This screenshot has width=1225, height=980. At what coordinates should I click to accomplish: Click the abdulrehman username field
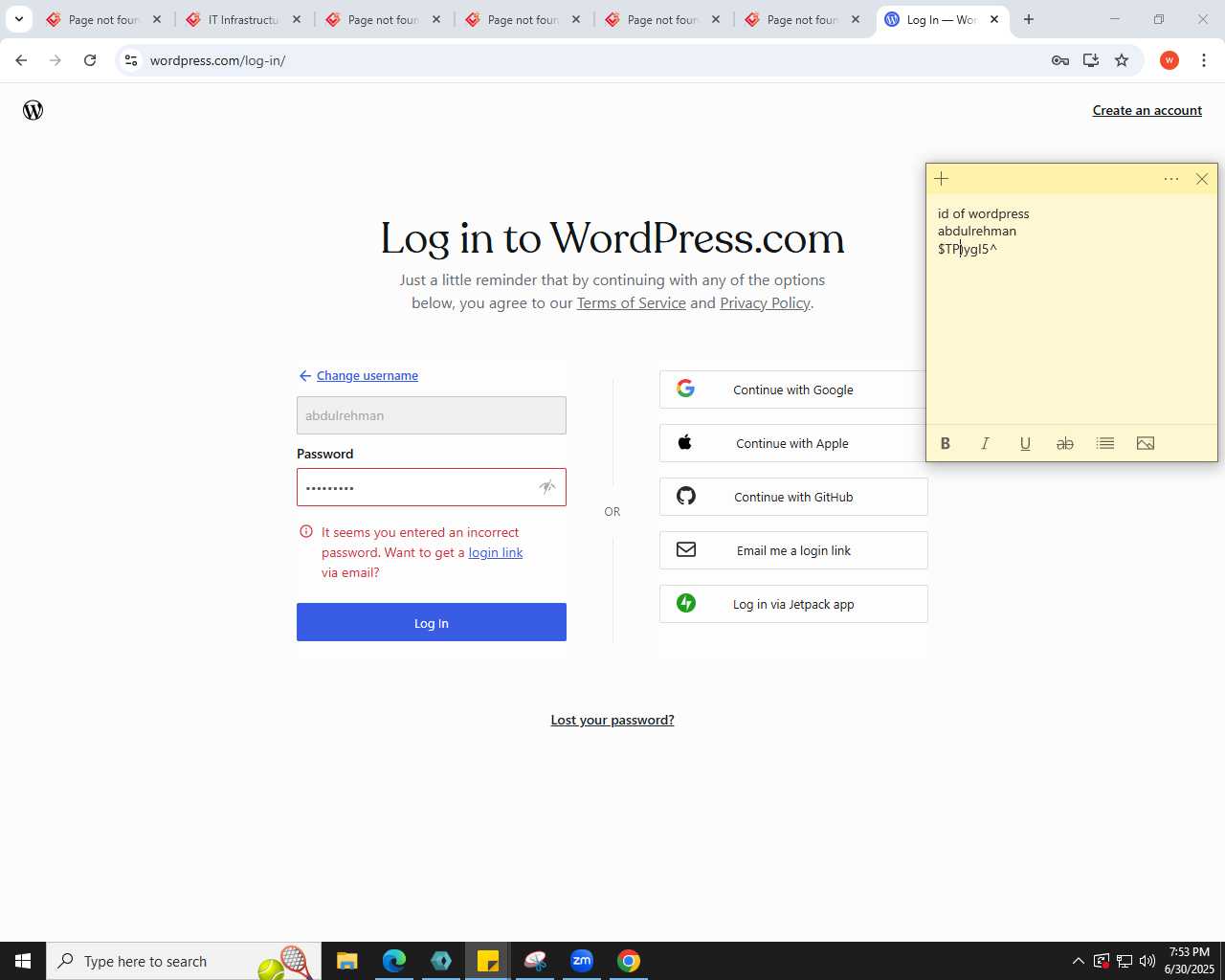coord(432,415)
